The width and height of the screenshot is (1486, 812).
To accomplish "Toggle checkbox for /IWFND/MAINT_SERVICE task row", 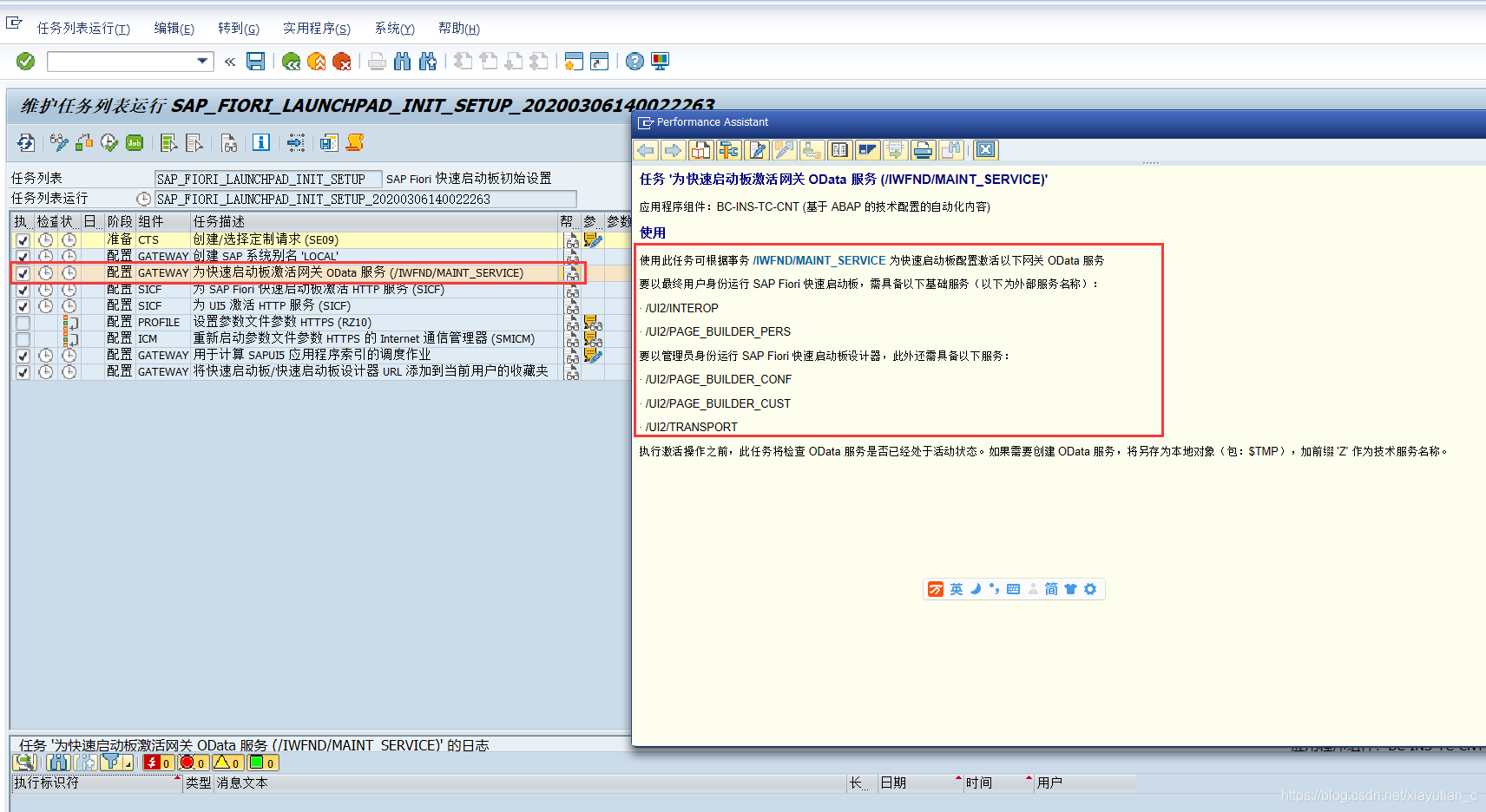I will pos(23,273).
